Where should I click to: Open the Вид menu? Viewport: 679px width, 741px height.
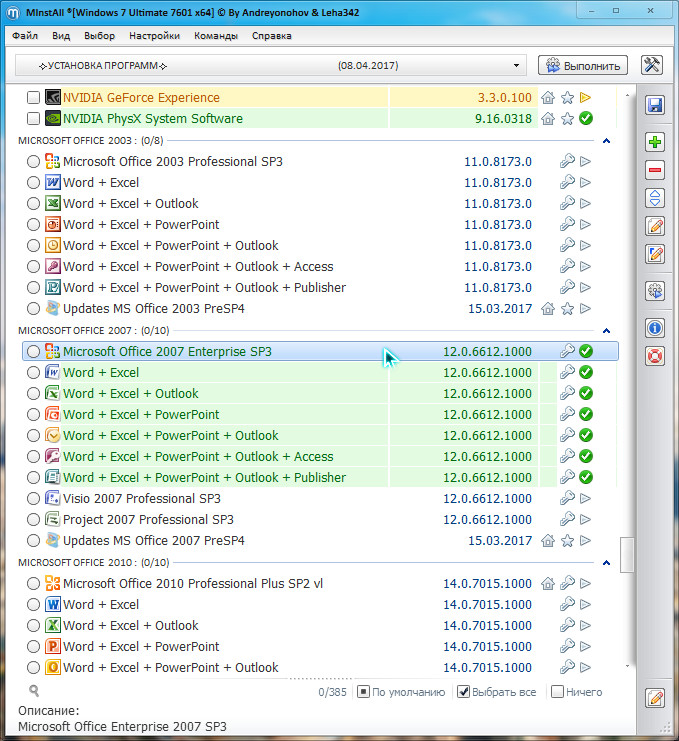tap(61, 35)
